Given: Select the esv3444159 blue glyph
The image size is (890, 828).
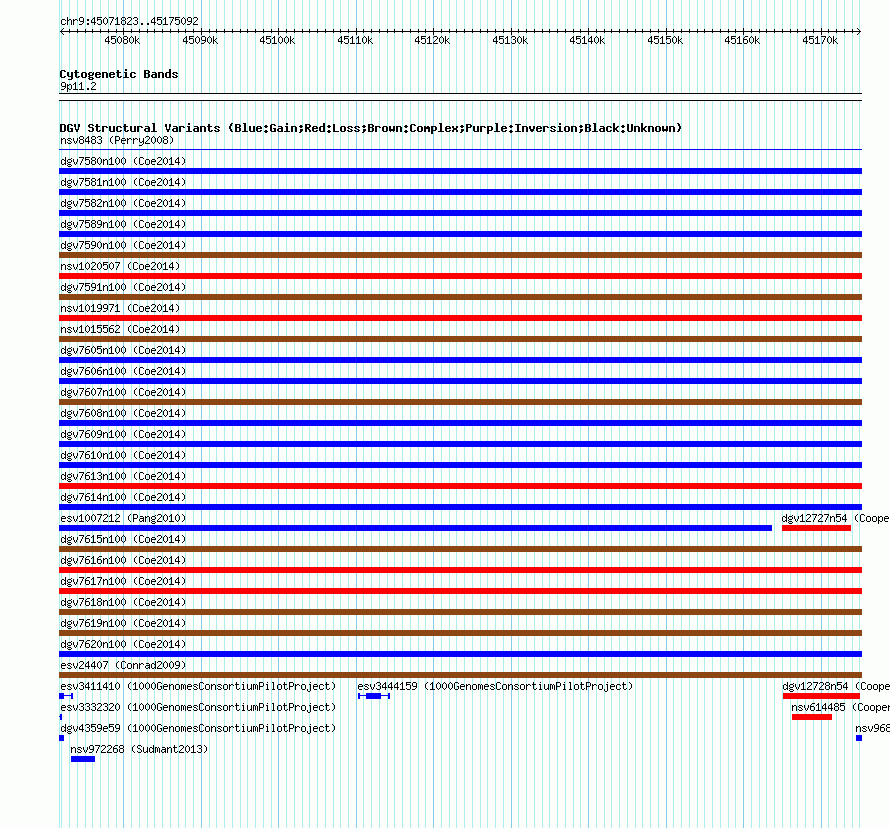Looking at the screenshot, I should pyautogui.click(x=373, y=696).
